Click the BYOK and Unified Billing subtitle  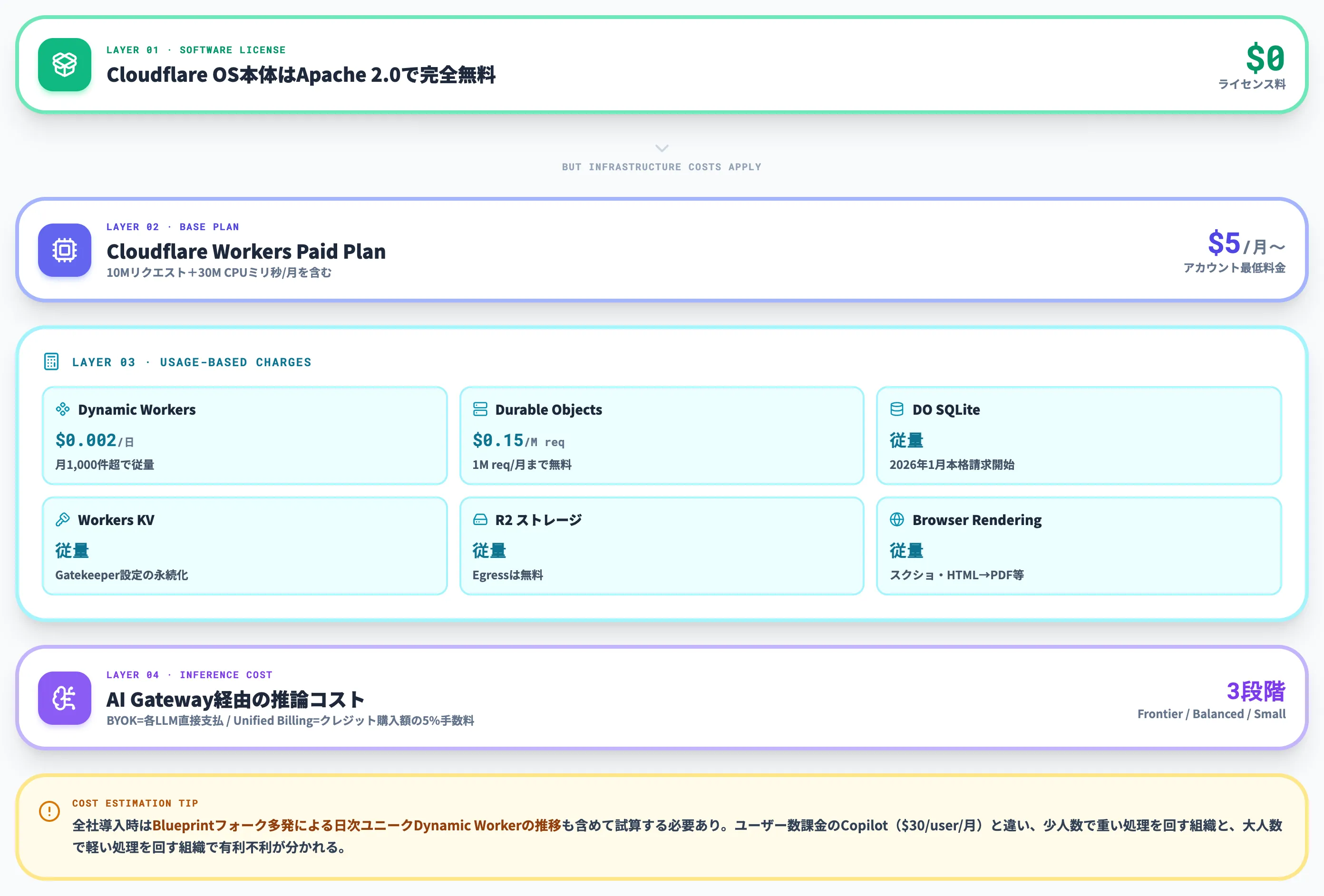pyautogui.click(x=290, y=721)
